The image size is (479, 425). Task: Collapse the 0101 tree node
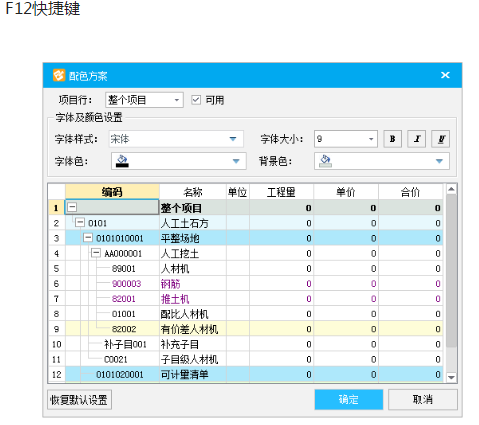pyautogui.click(x=80, y=222)
